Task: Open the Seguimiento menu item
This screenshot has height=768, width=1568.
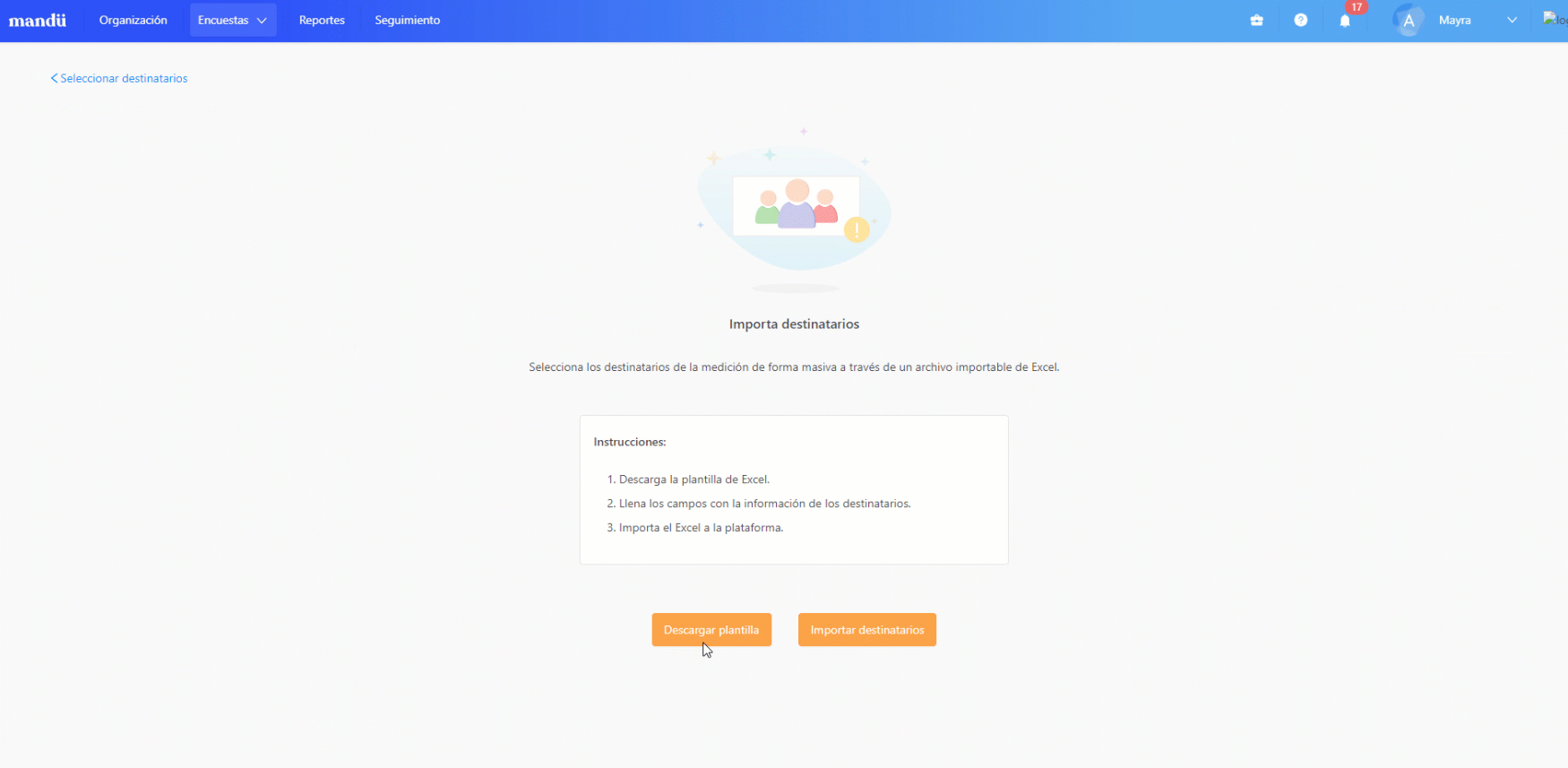Action: pyautogui.click(x=407, y=20)
